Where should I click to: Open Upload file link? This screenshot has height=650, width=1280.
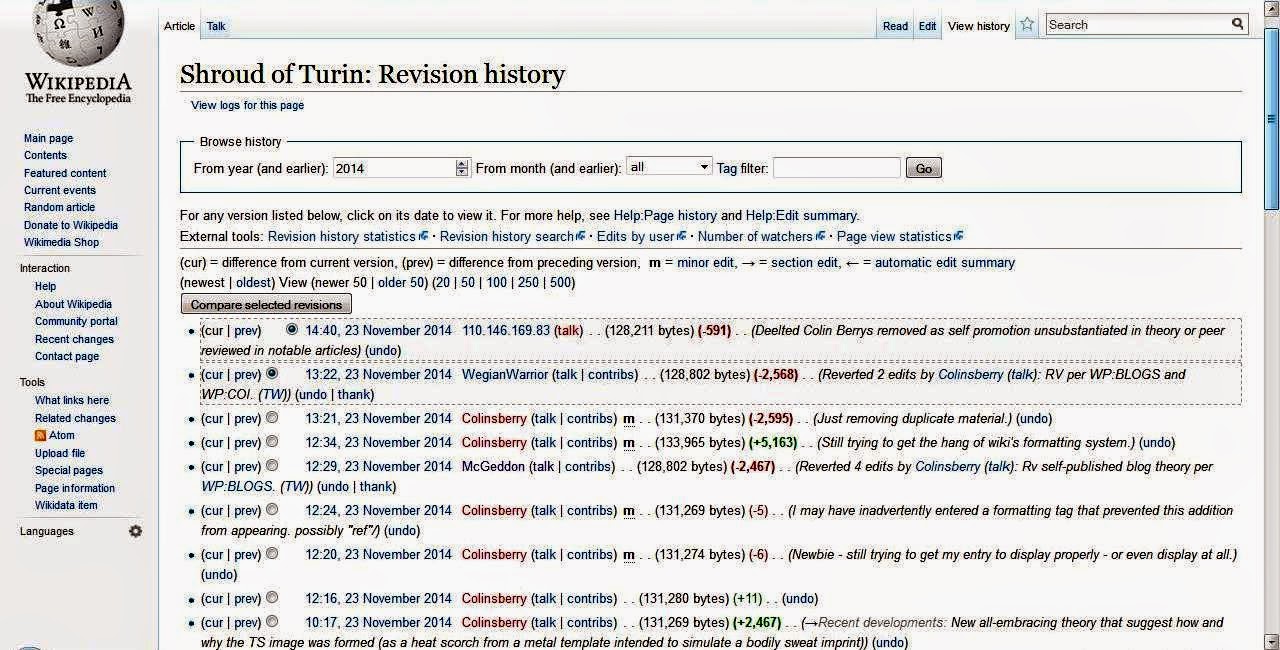click(60, 453)
